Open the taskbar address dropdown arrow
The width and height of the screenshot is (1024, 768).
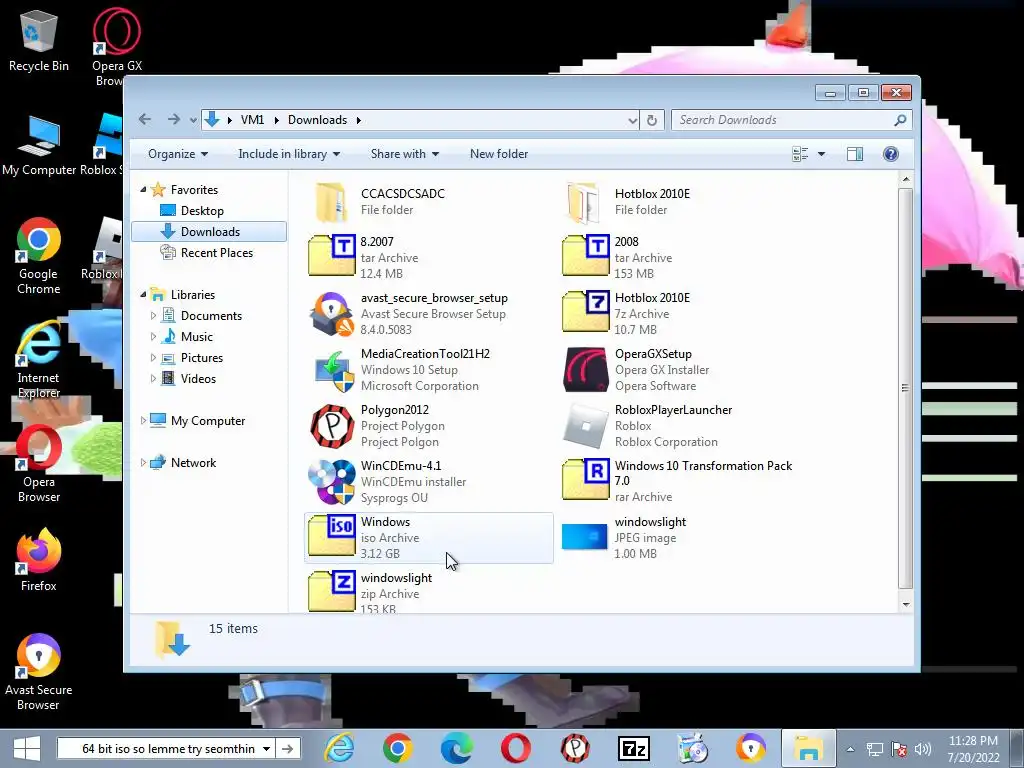[266, 748]
